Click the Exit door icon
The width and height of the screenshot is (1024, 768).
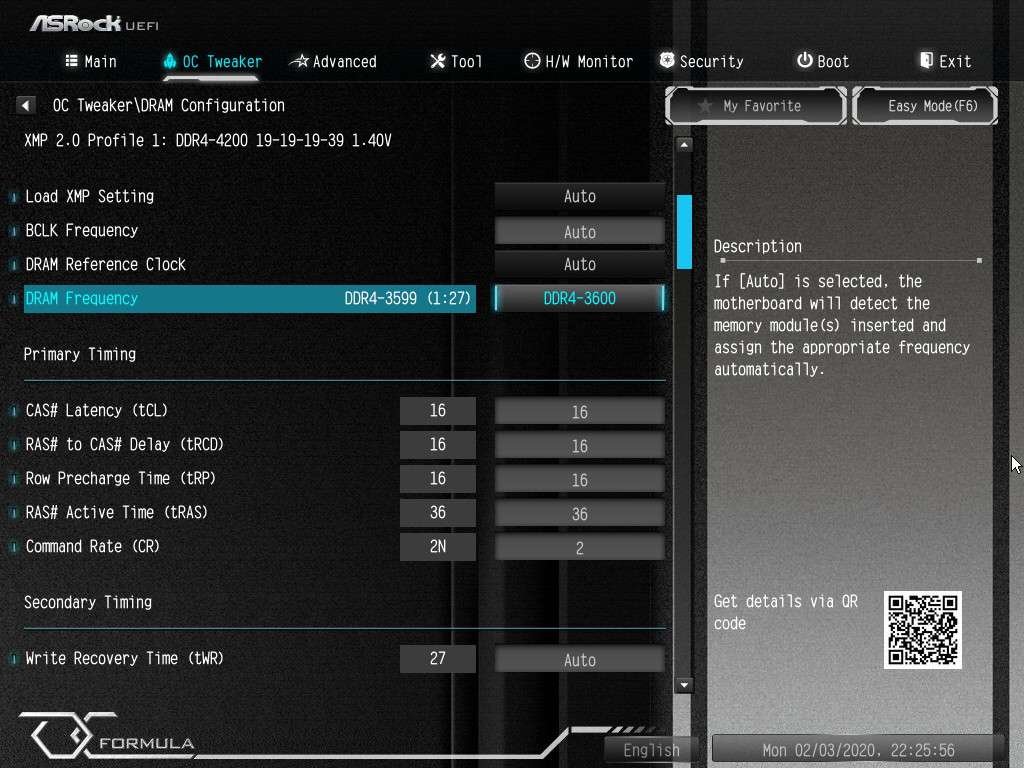pyautogui.click(x=926, y=61)
